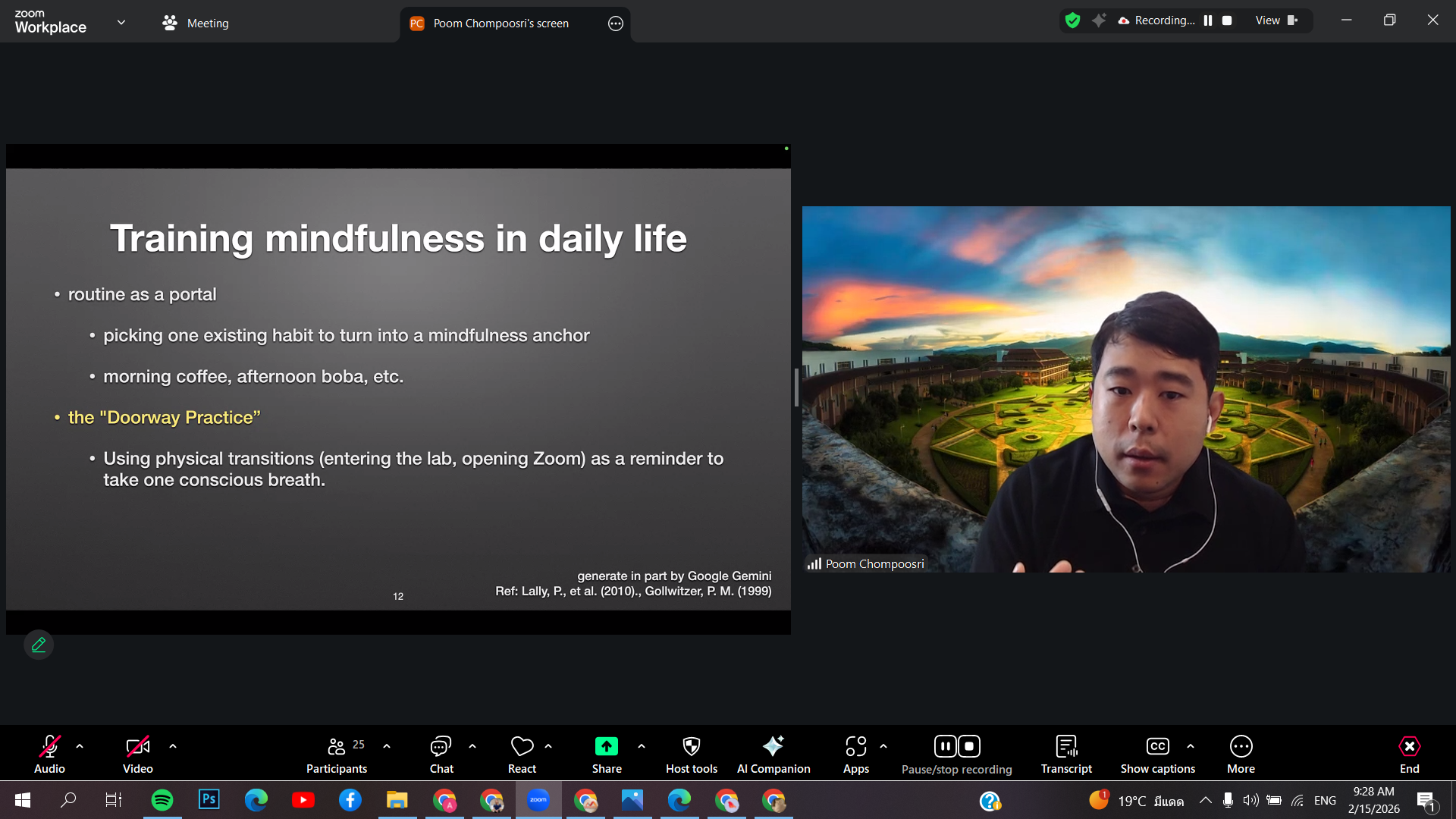This screenshot has width=1456, height=819.
Task: Pause recording in the top bar
Action: (1208, 20)
